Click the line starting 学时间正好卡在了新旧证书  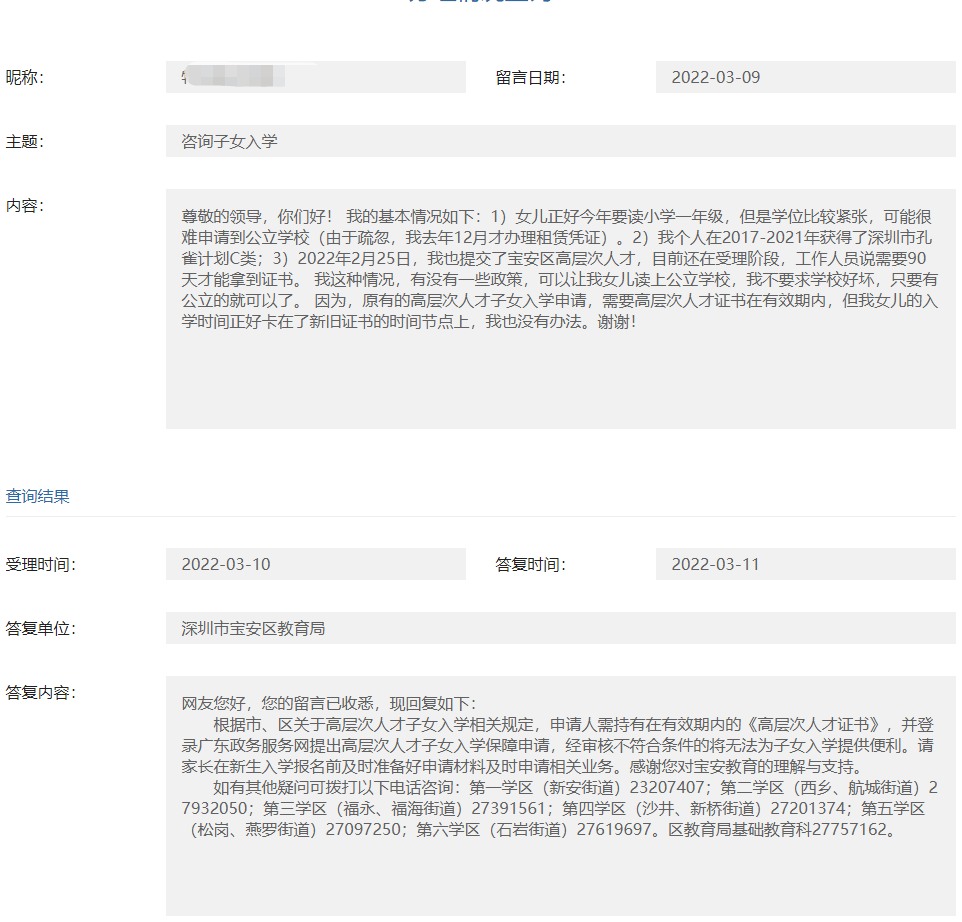pos(409,321)
